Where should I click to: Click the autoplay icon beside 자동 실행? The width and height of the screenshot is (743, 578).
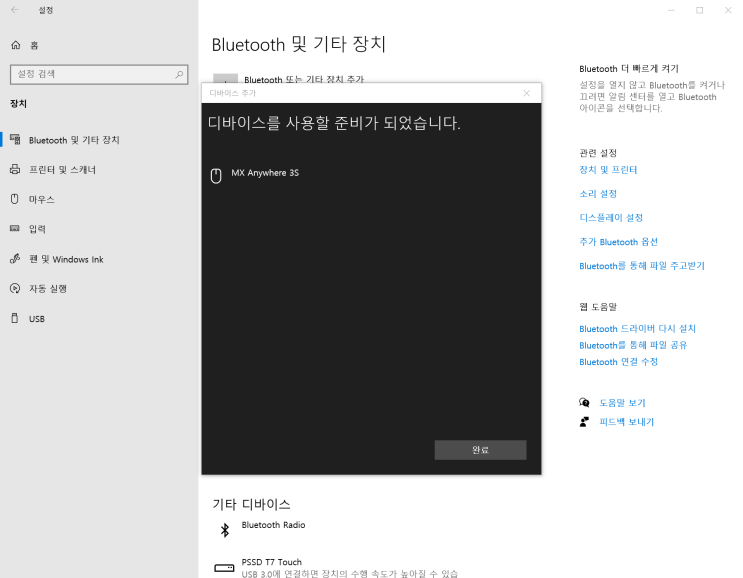[15, 288]
